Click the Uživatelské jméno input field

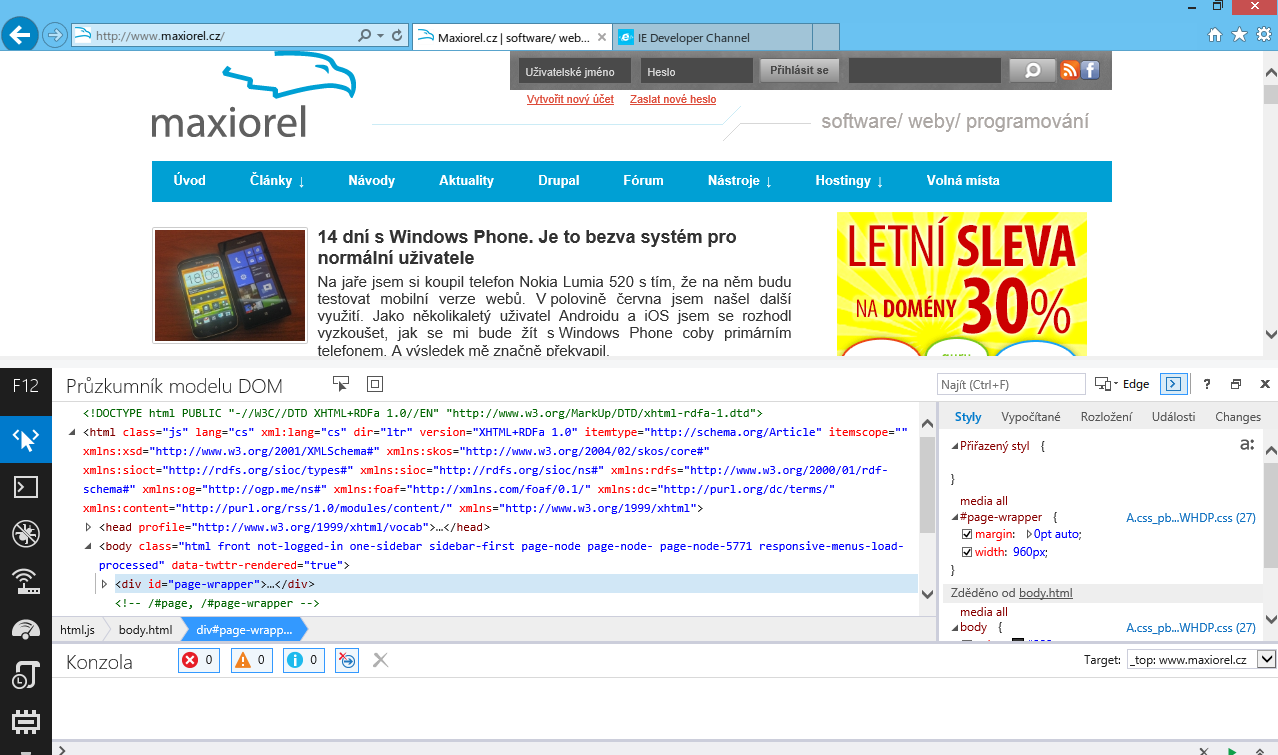click(574, 71)
